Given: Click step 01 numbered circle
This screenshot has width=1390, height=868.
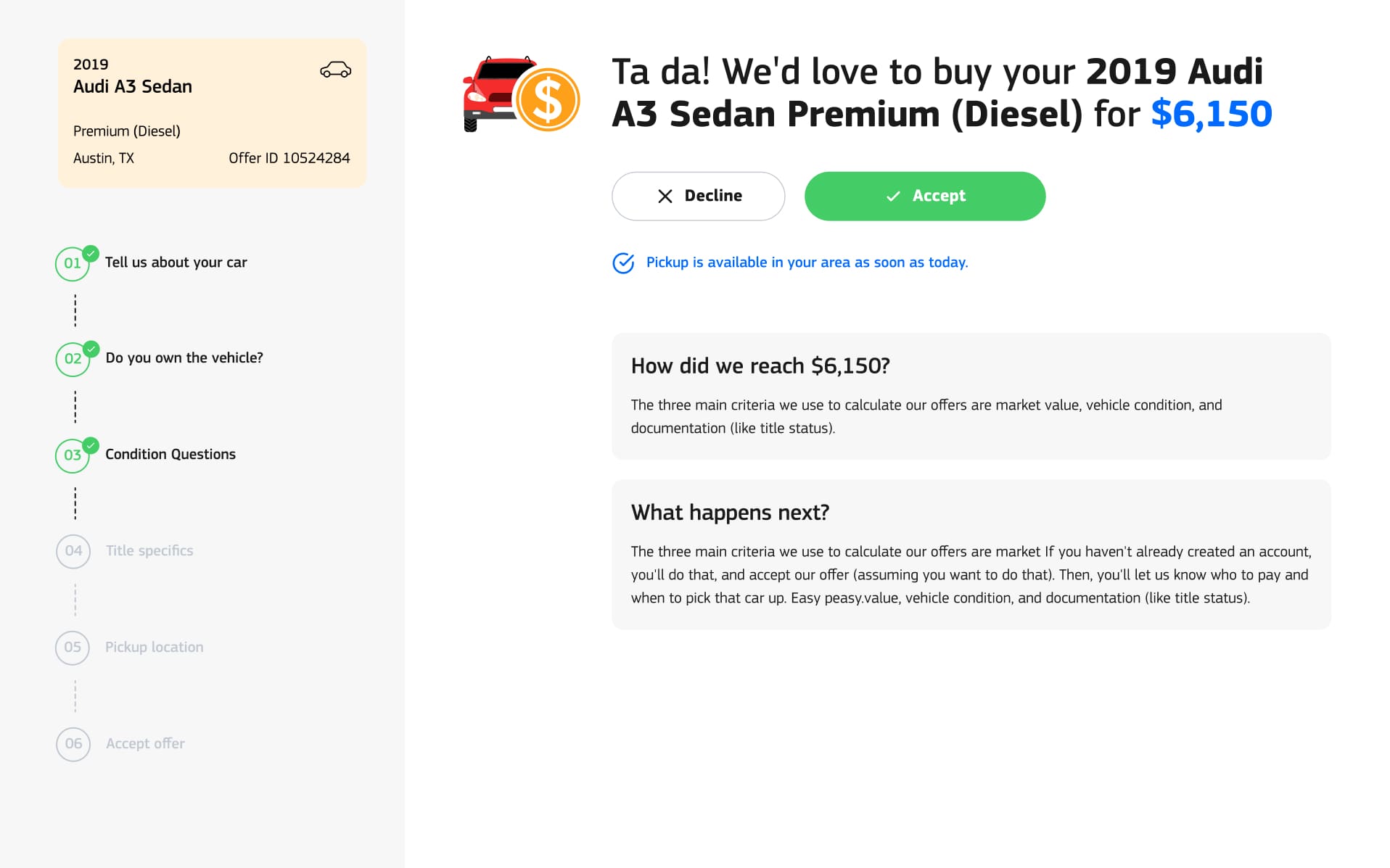Looking at the screenshot, I should click(x=73, y=263).
